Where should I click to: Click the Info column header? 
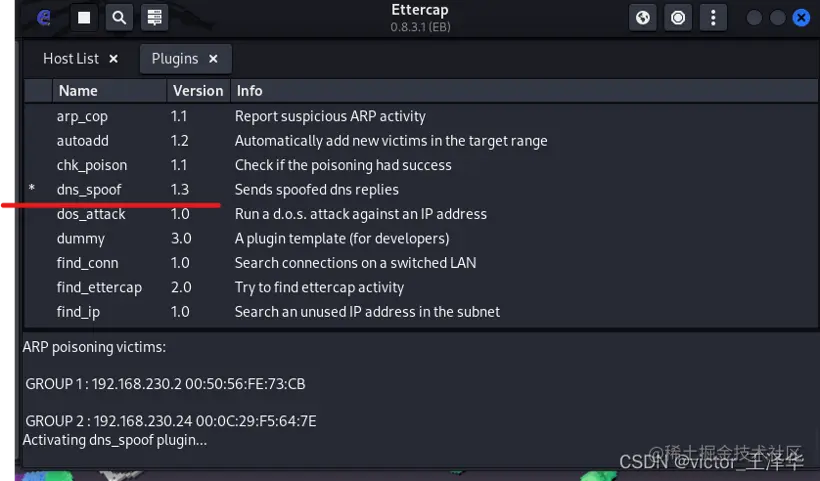249,91
